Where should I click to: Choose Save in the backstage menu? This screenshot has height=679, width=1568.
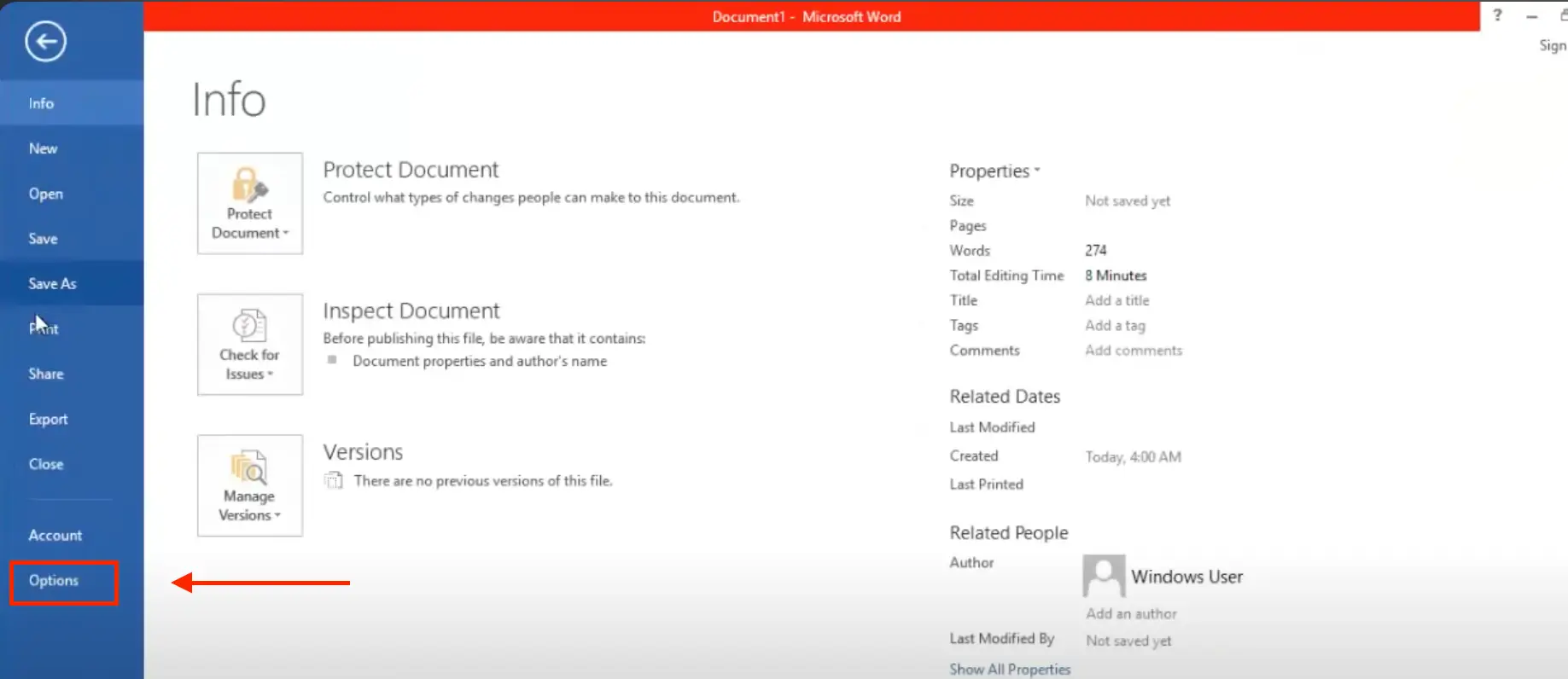tap(72, 239)
